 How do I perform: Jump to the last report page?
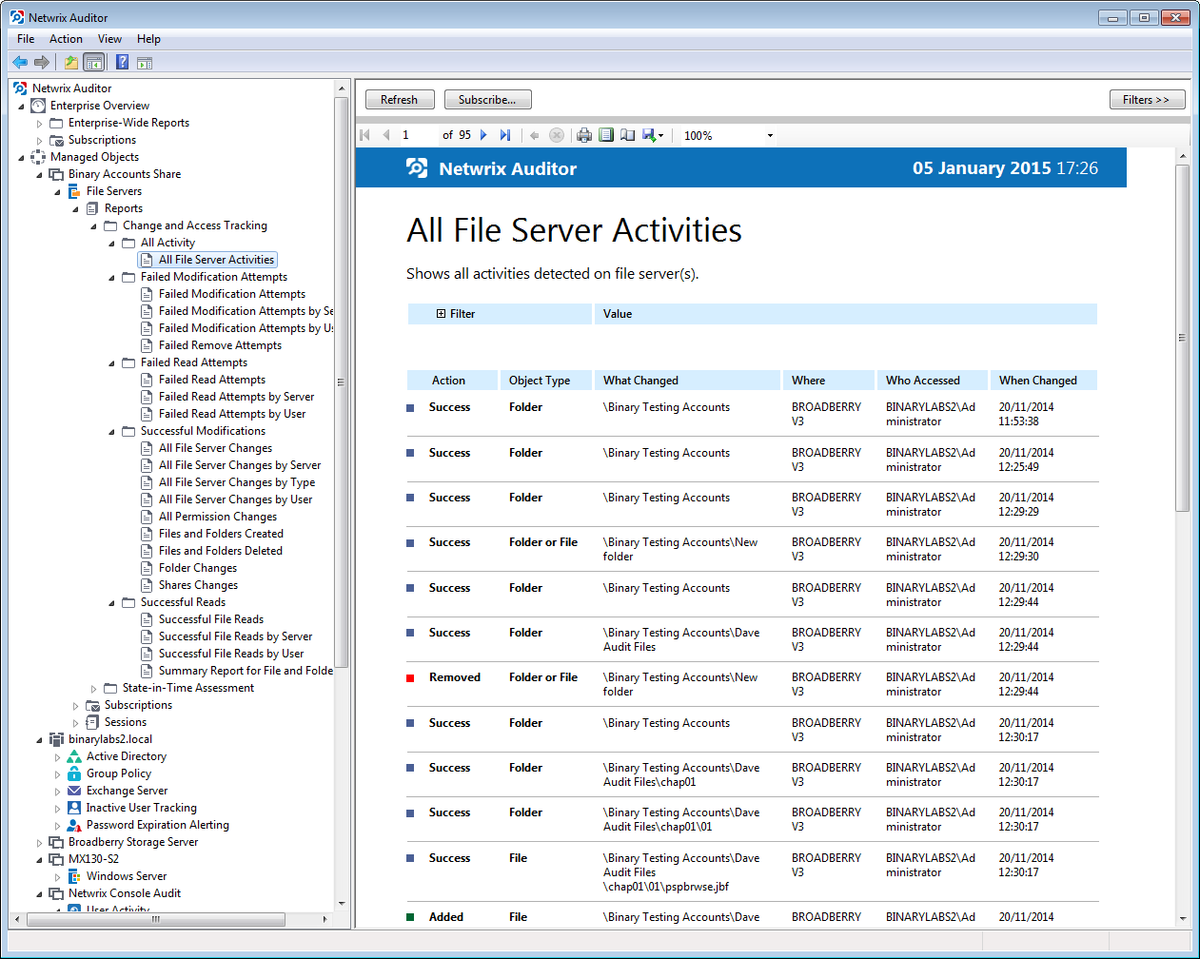tap(505, 135)
